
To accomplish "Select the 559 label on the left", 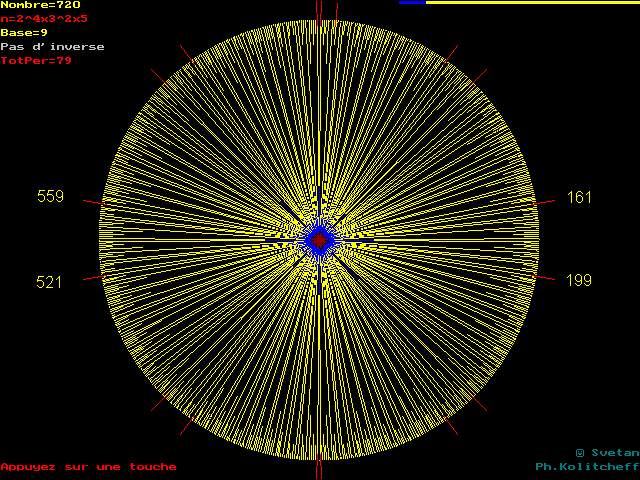I will (x=50, y=197).
